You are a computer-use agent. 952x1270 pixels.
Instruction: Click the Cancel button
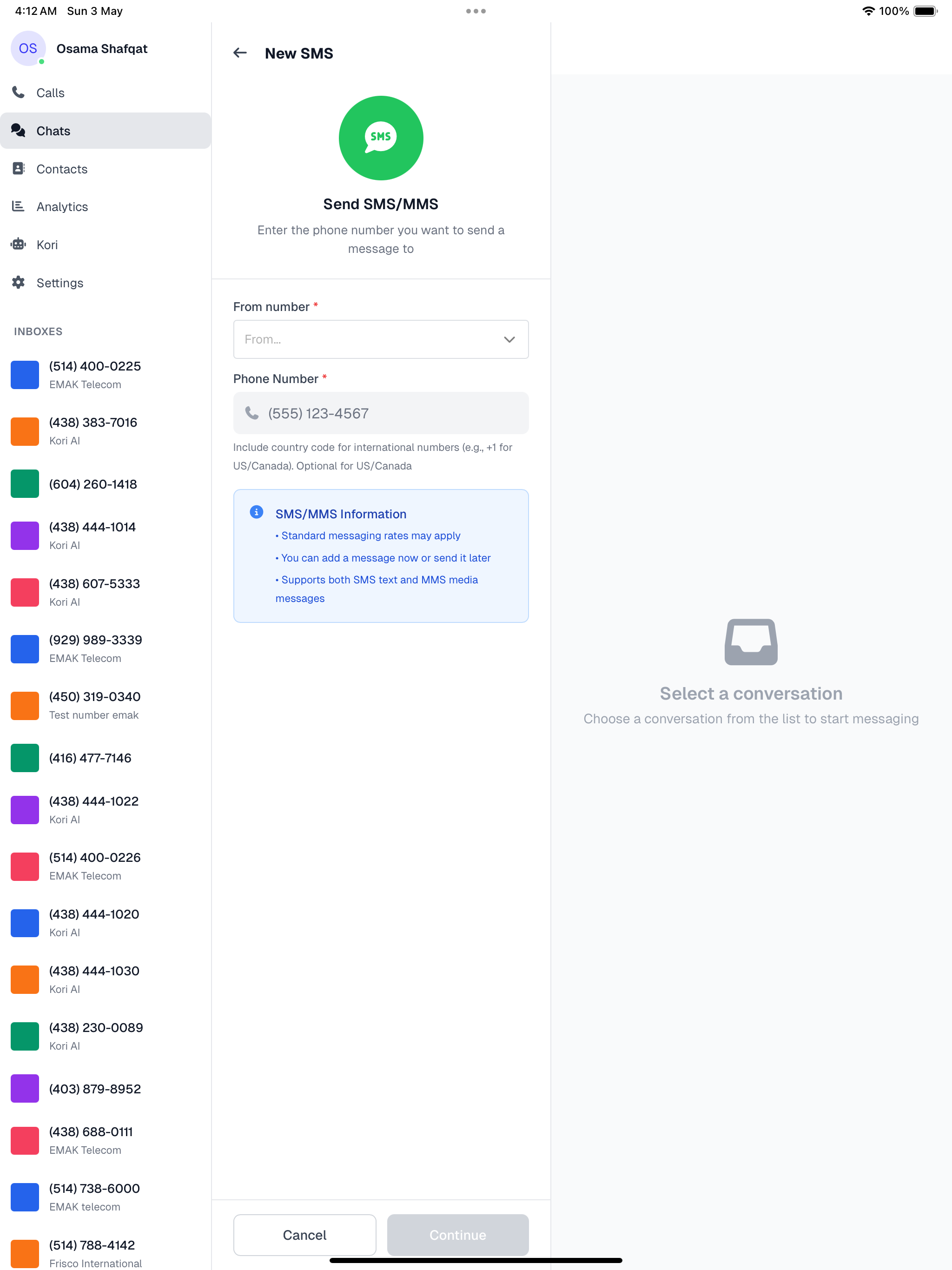click(304, 1235)
